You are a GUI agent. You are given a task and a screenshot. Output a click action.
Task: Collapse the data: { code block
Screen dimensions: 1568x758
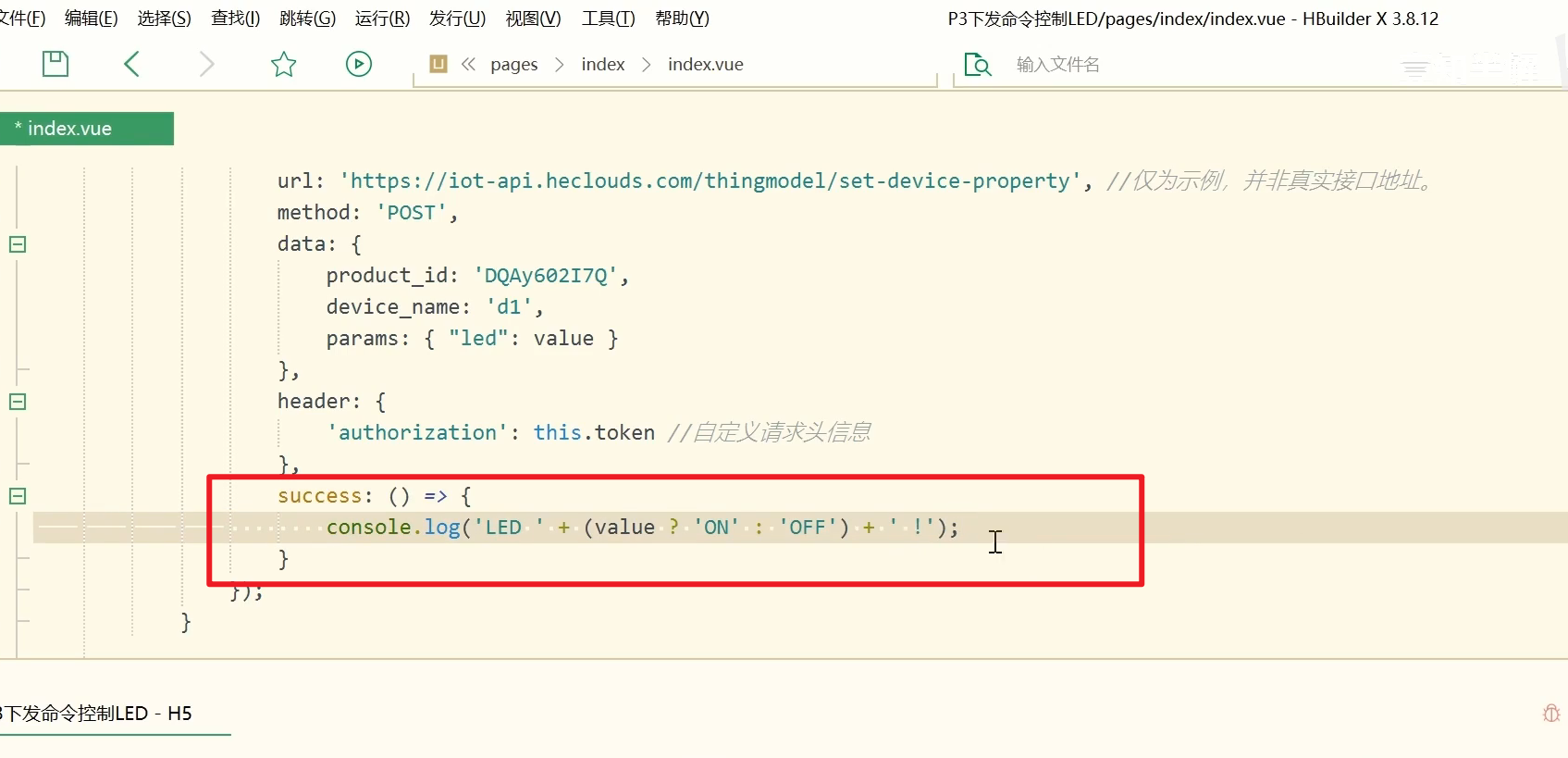[x=18, y=244]
